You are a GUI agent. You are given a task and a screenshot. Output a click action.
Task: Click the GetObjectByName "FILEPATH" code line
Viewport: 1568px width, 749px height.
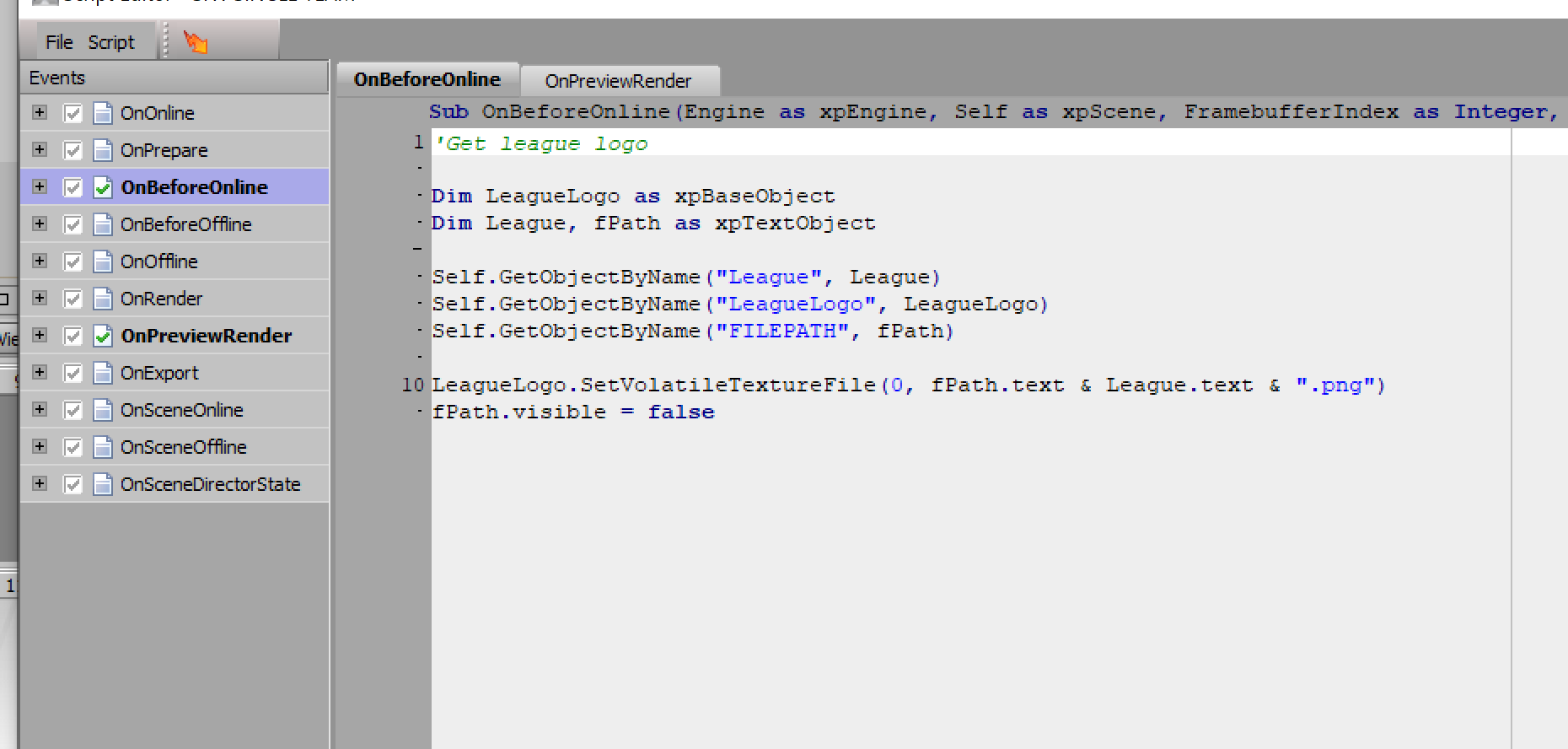point(693,331)
